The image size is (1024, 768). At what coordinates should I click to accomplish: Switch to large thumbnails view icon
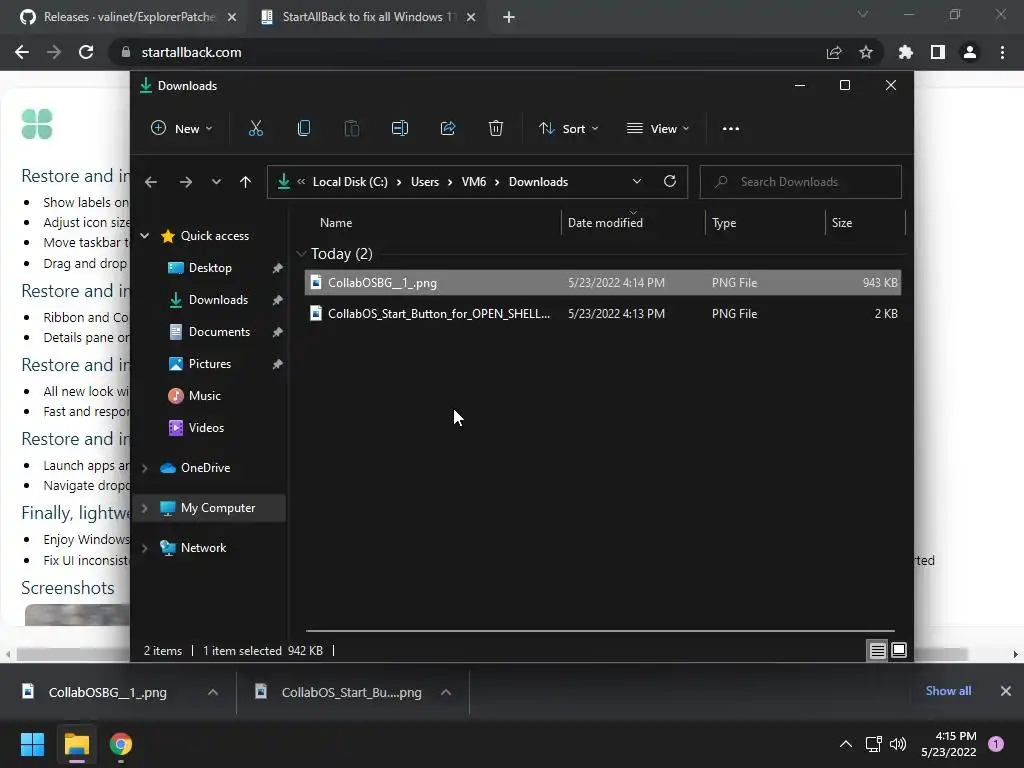click(x=899, y=650)
